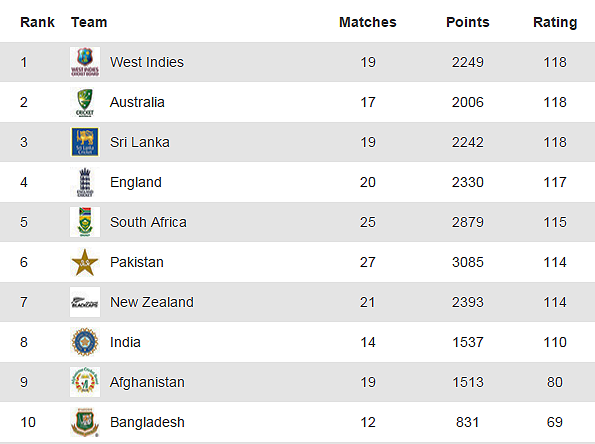Image resolution: width=595 pixels, height=444 pixels.
Task: Click the West Indies cricket board logo
Action: coord(85,62)
